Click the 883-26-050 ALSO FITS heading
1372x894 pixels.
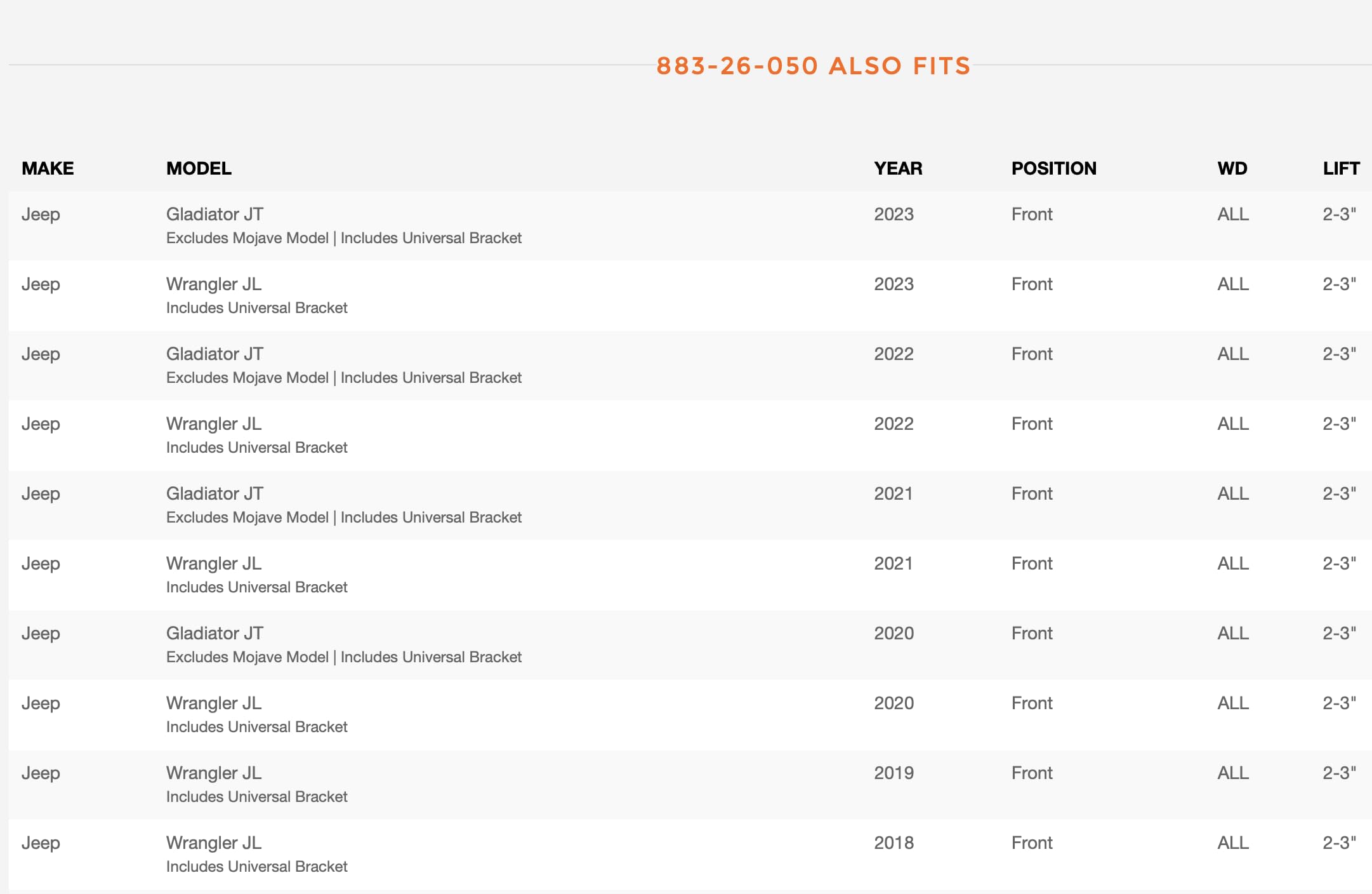pyautogui.click(x=813, y=66)
